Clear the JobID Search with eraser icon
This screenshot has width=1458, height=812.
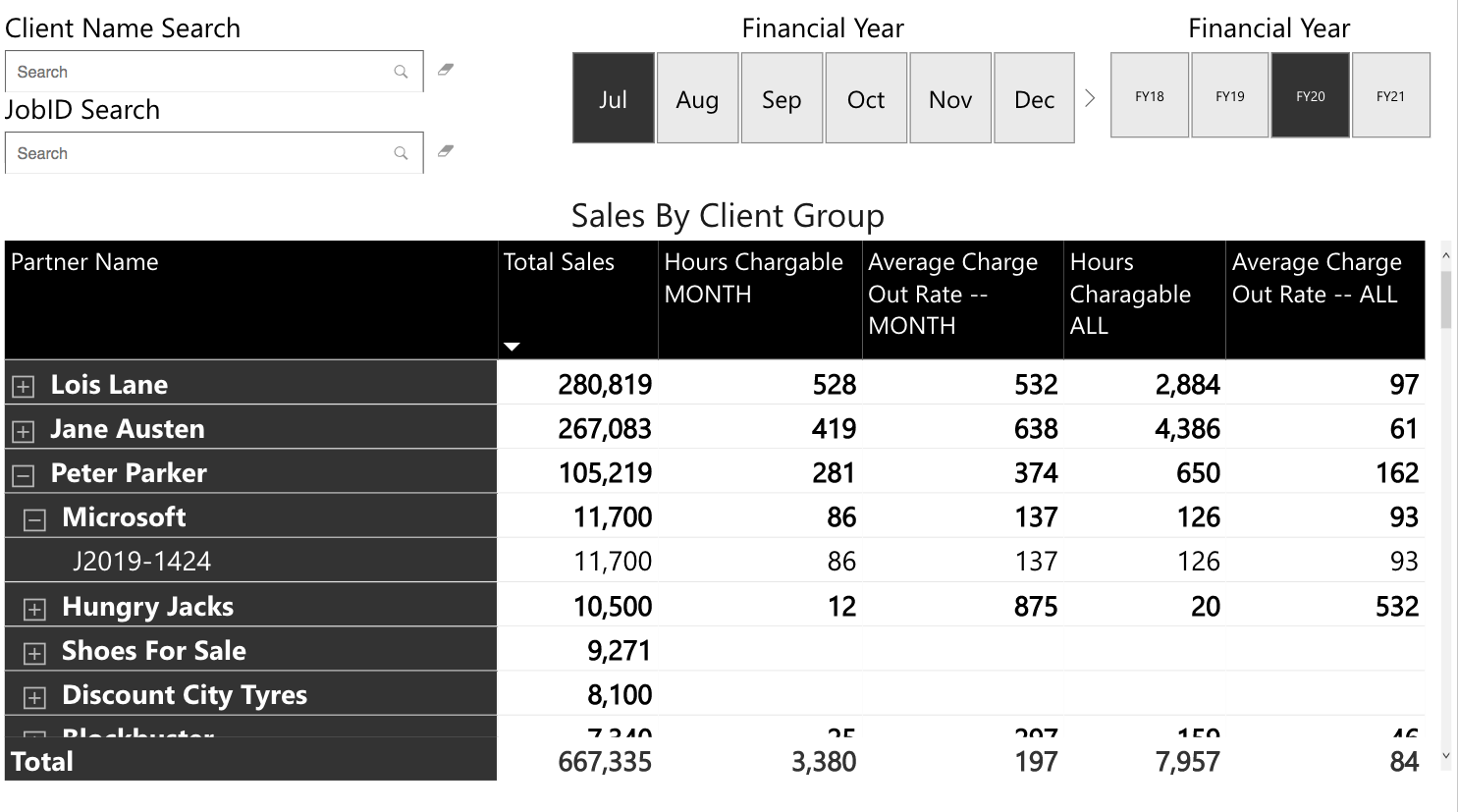[x=446, y=151]
